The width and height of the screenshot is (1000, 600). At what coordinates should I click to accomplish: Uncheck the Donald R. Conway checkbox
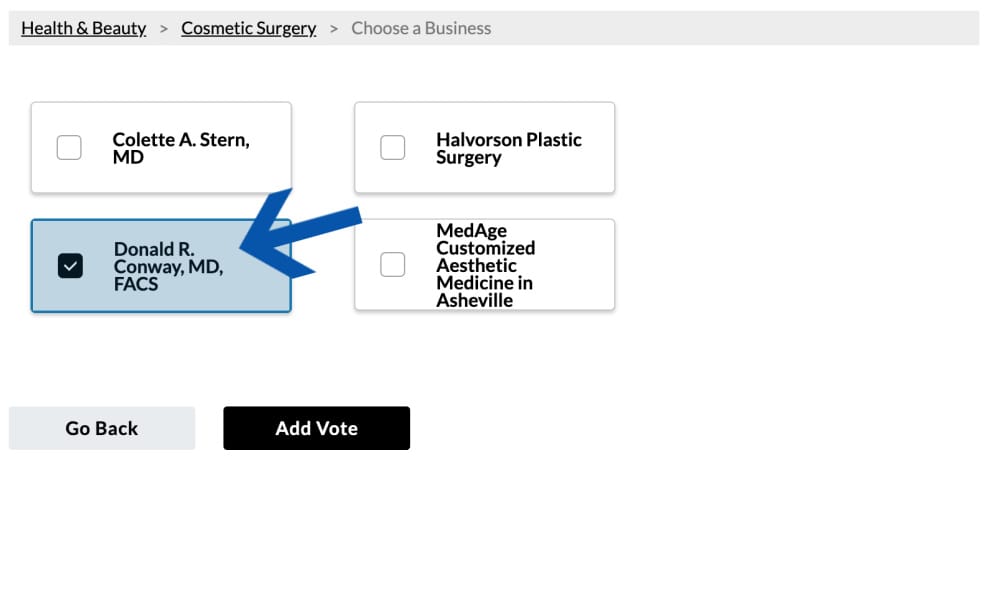tap(70, 266)
